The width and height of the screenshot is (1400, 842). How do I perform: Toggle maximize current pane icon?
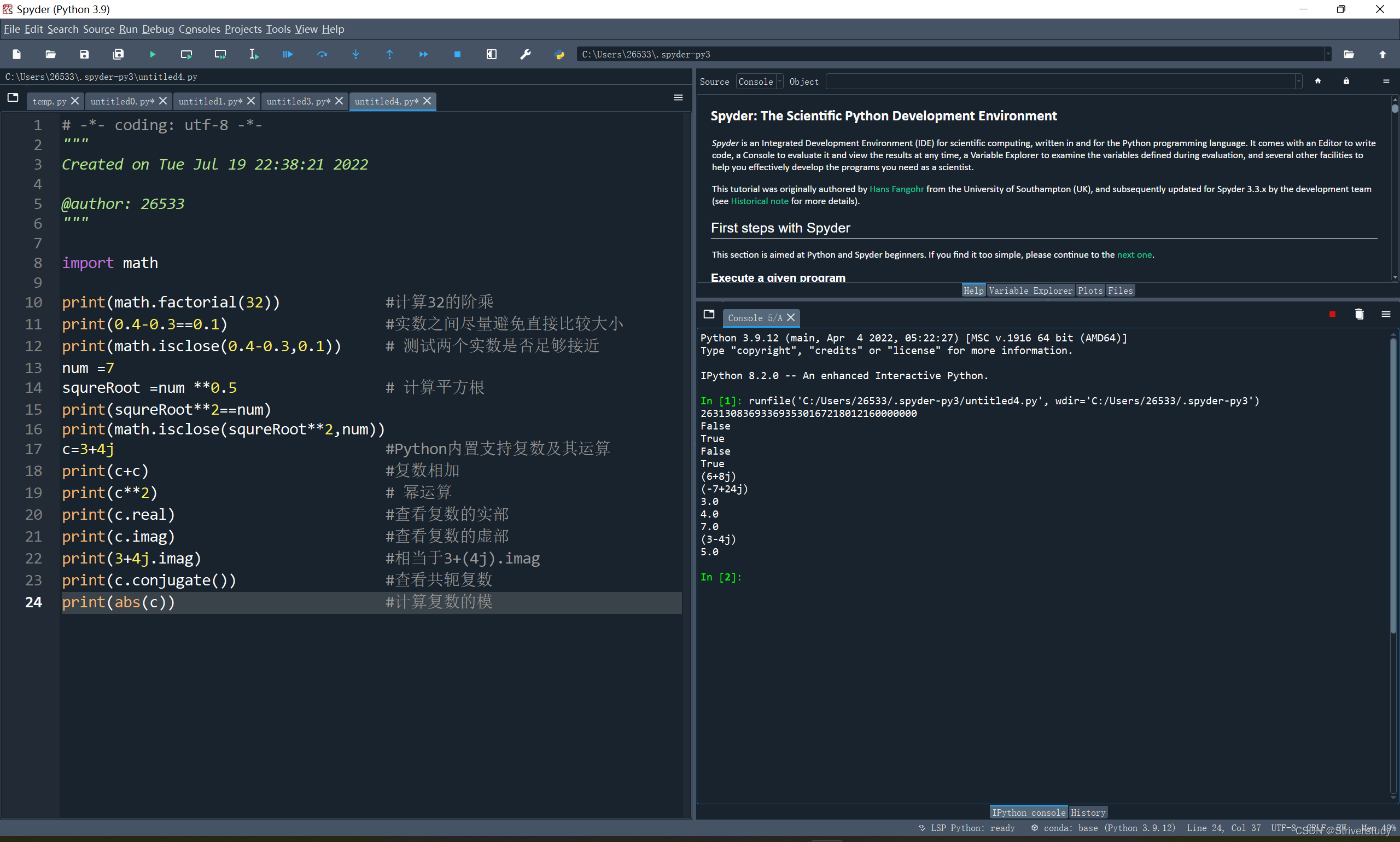click(491, 55)
